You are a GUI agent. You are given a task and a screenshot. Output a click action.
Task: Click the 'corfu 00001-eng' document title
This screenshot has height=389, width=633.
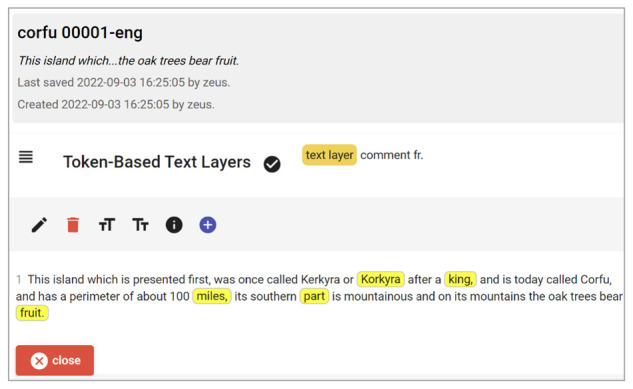click(x=80, y=32)
